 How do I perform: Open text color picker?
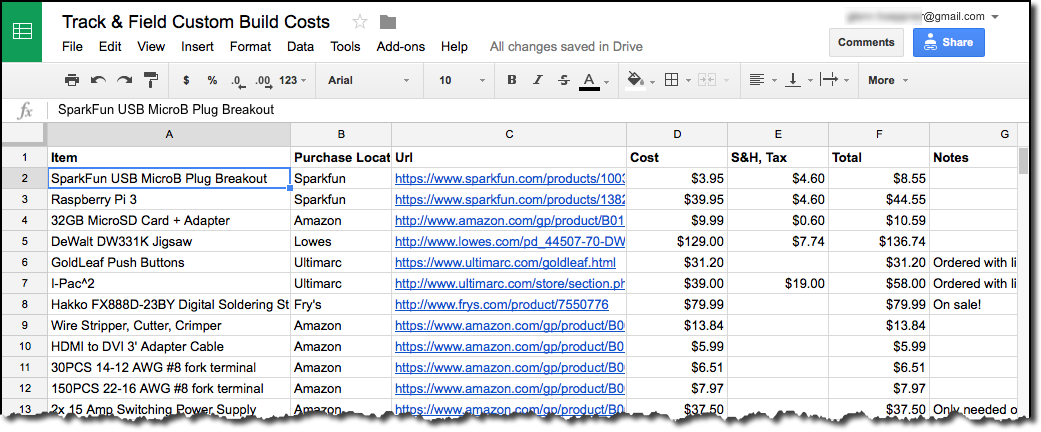590,81
